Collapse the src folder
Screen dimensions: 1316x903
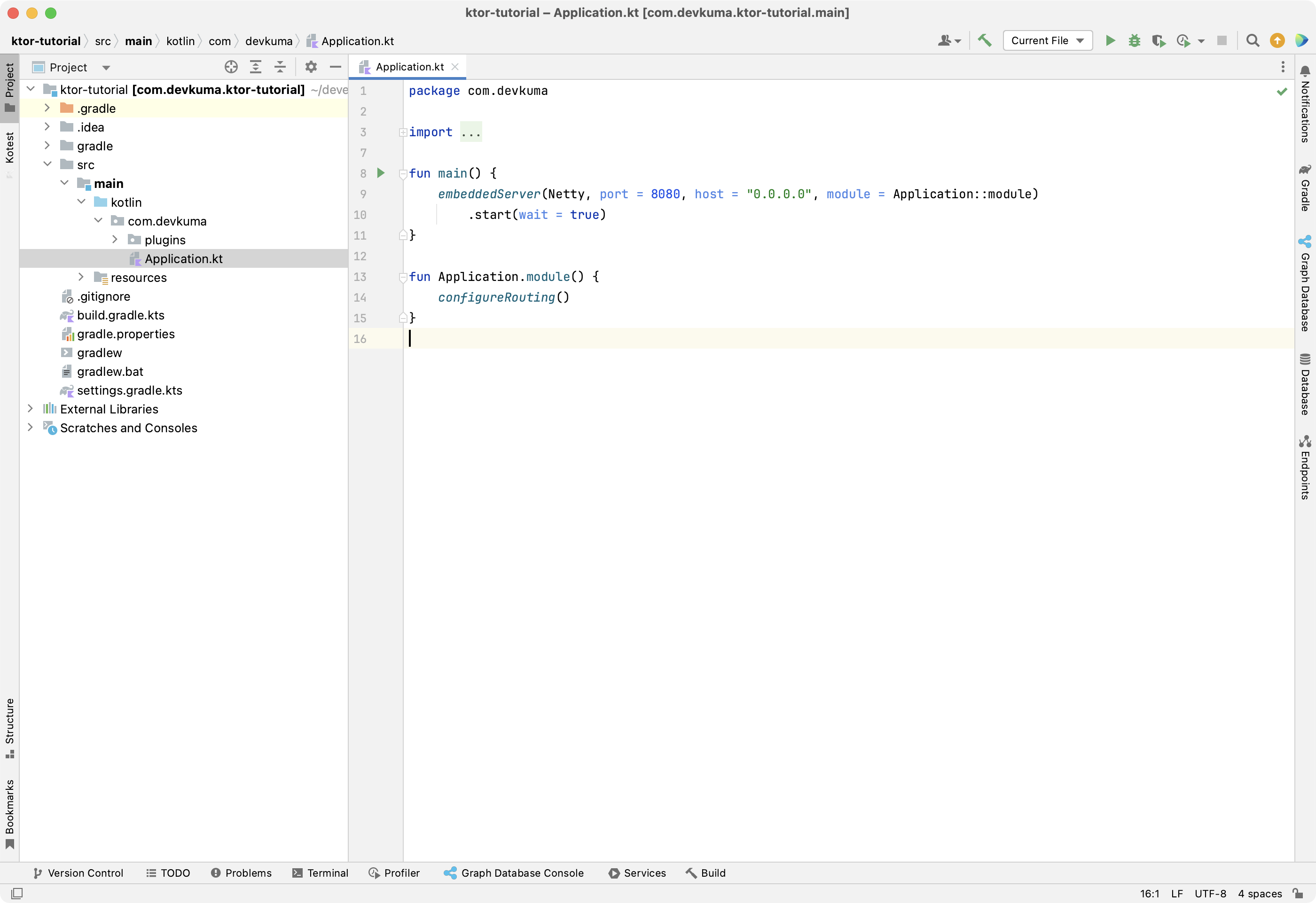[x=47, y=164]
